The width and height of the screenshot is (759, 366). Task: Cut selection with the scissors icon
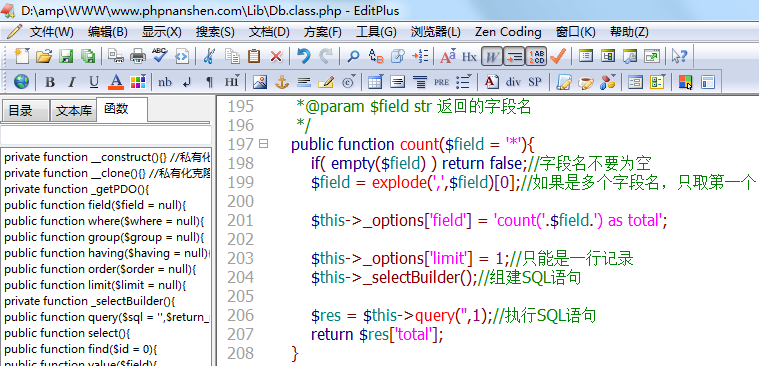click(x=209, y=56)
